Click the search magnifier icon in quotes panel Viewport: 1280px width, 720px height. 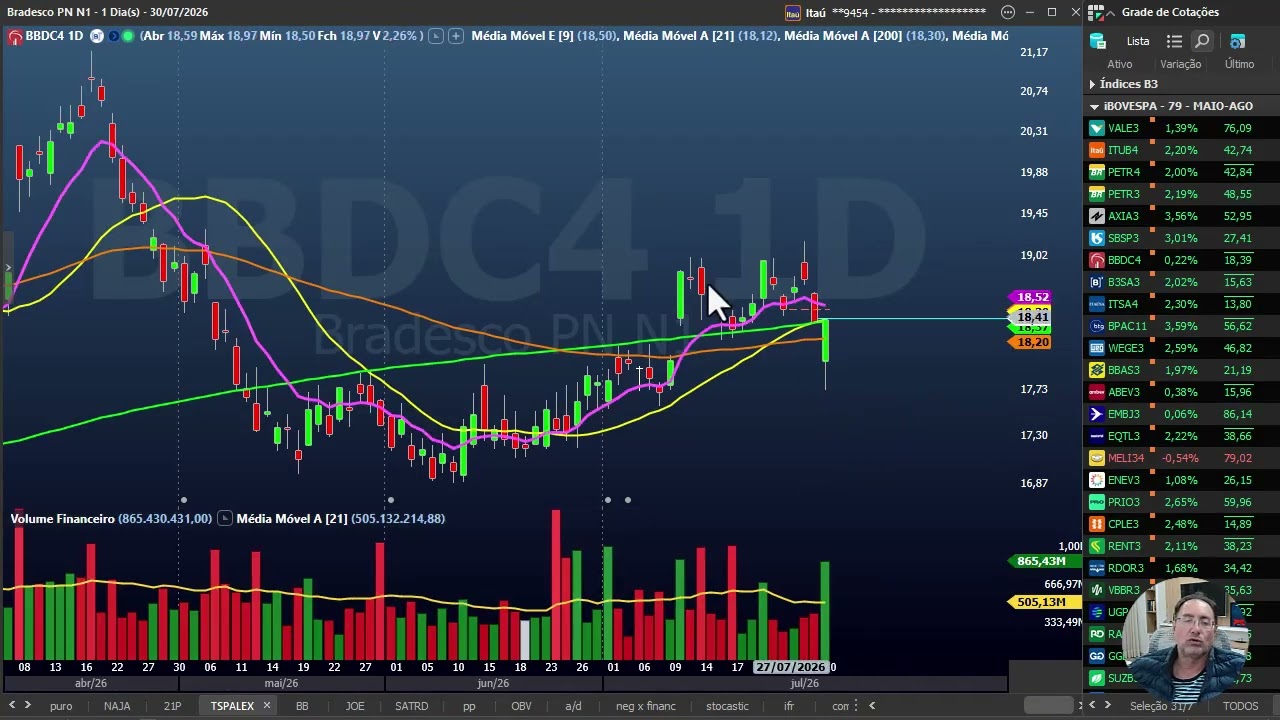pos(1202,41)
